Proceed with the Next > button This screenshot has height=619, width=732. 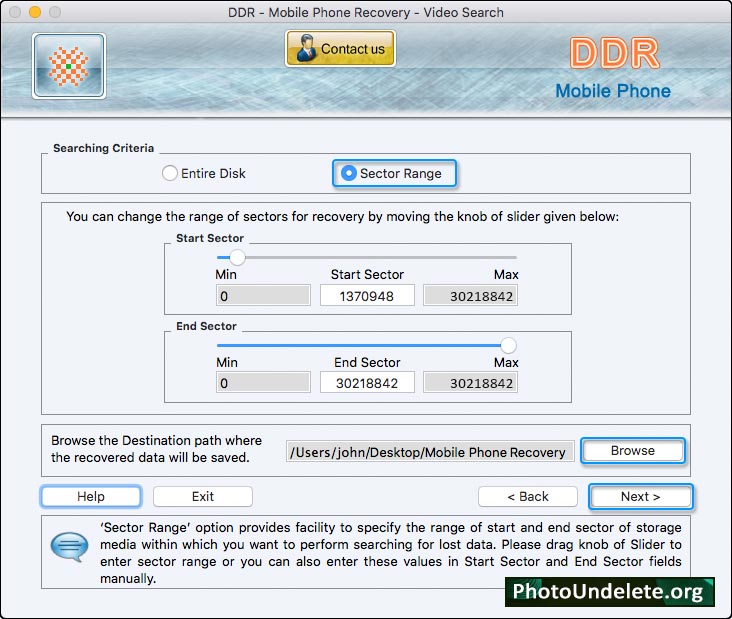640,496
